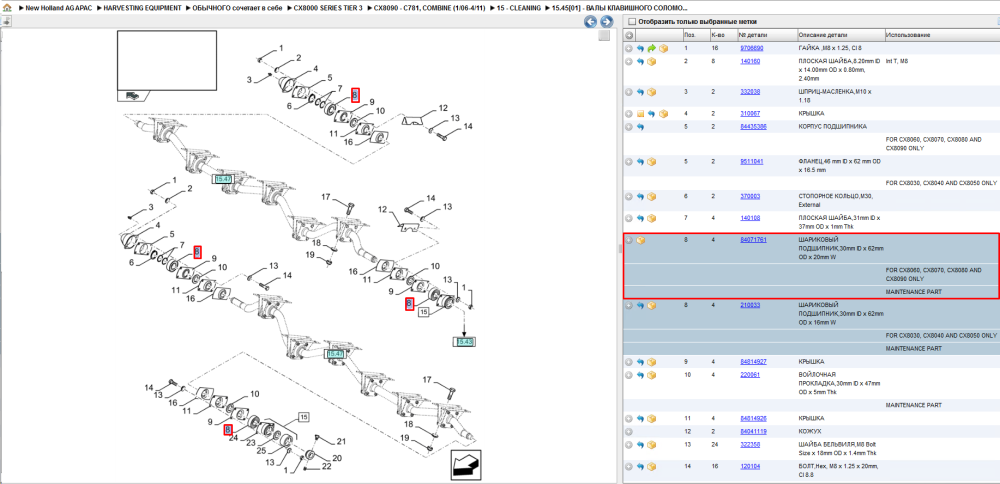This screenshot has height=484, width=1000.
Task: Click usage text 'Int T, M8'
Action: [897, 62]
